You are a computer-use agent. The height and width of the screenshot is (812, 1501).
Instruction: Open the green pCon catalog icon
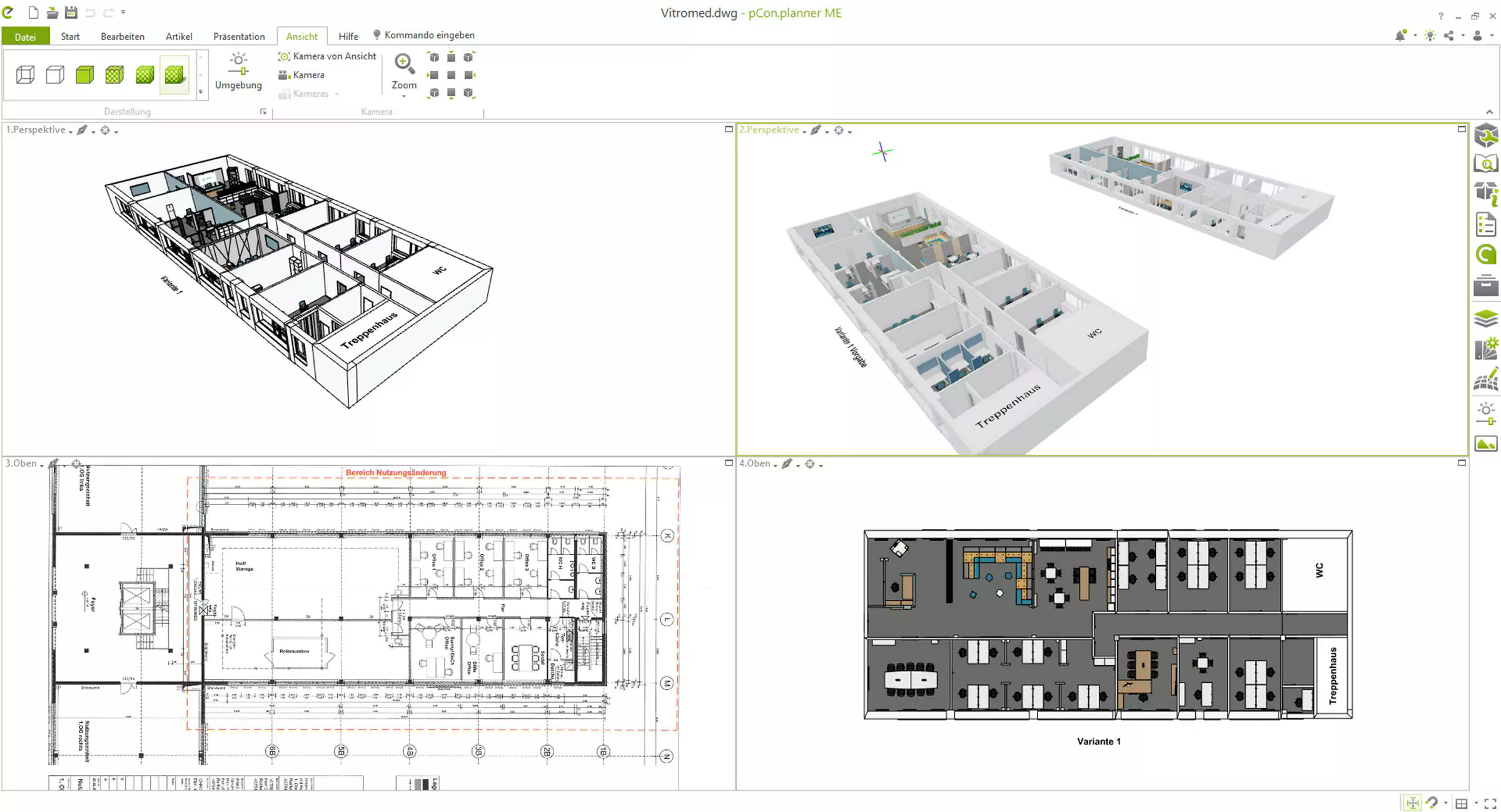point(1486,255)
